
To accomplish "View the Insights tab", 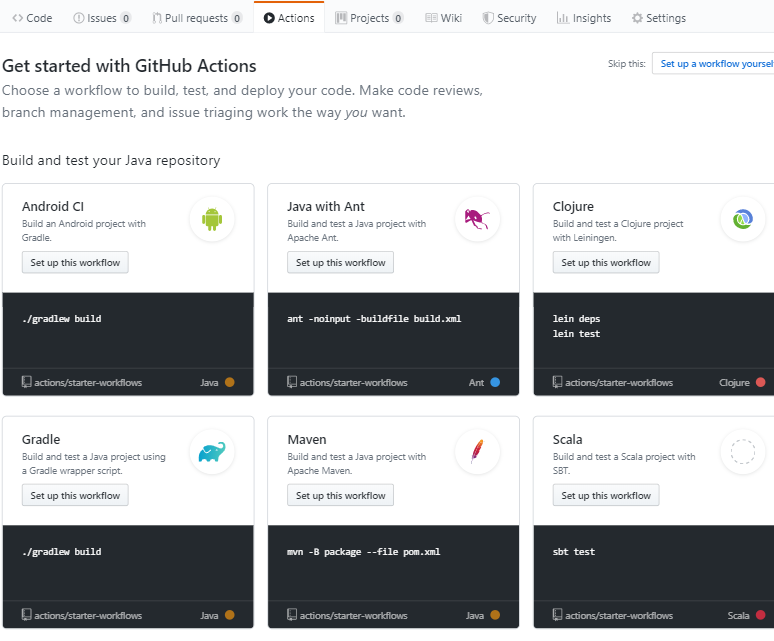I will coord(584,18).
